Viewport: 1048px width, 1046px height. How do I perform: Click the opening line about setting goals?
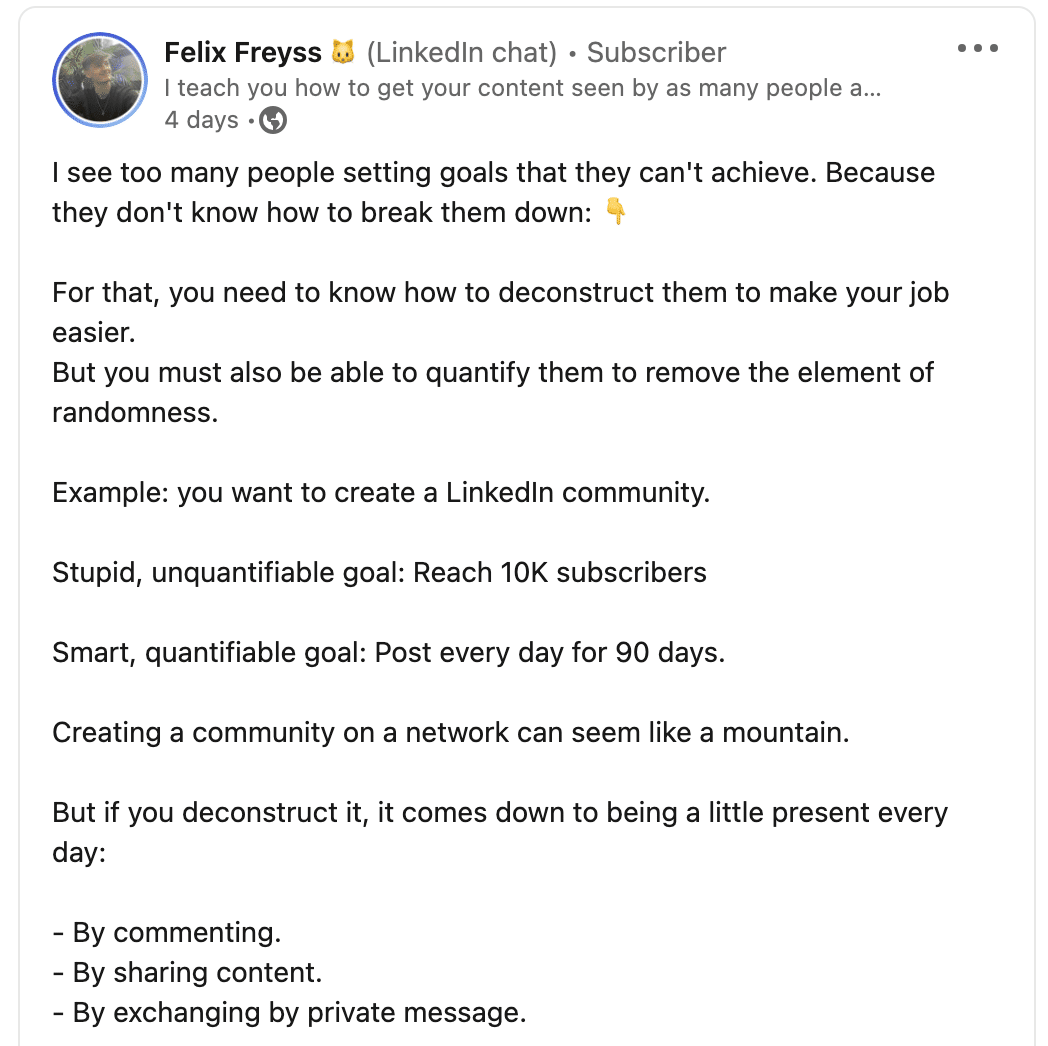(x=493, y=192)
